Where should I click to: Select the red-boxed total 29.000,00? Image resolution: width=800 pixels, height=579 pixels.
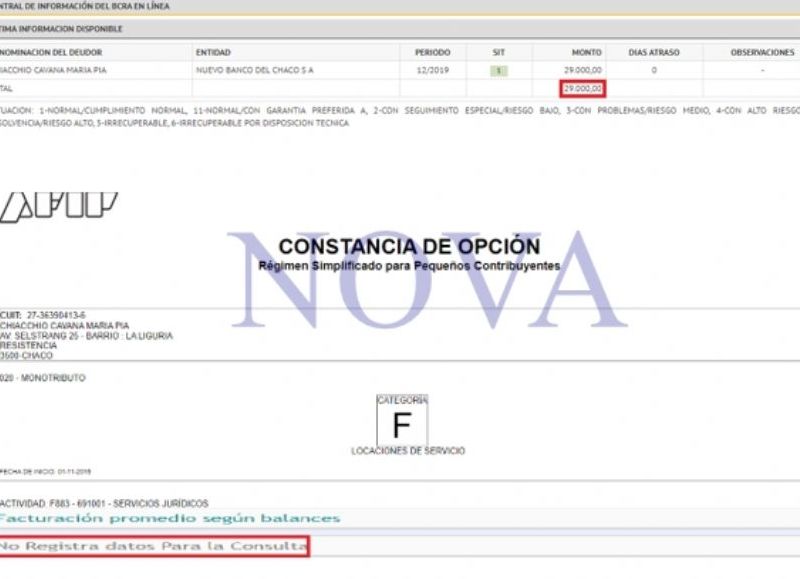(583, 89)
